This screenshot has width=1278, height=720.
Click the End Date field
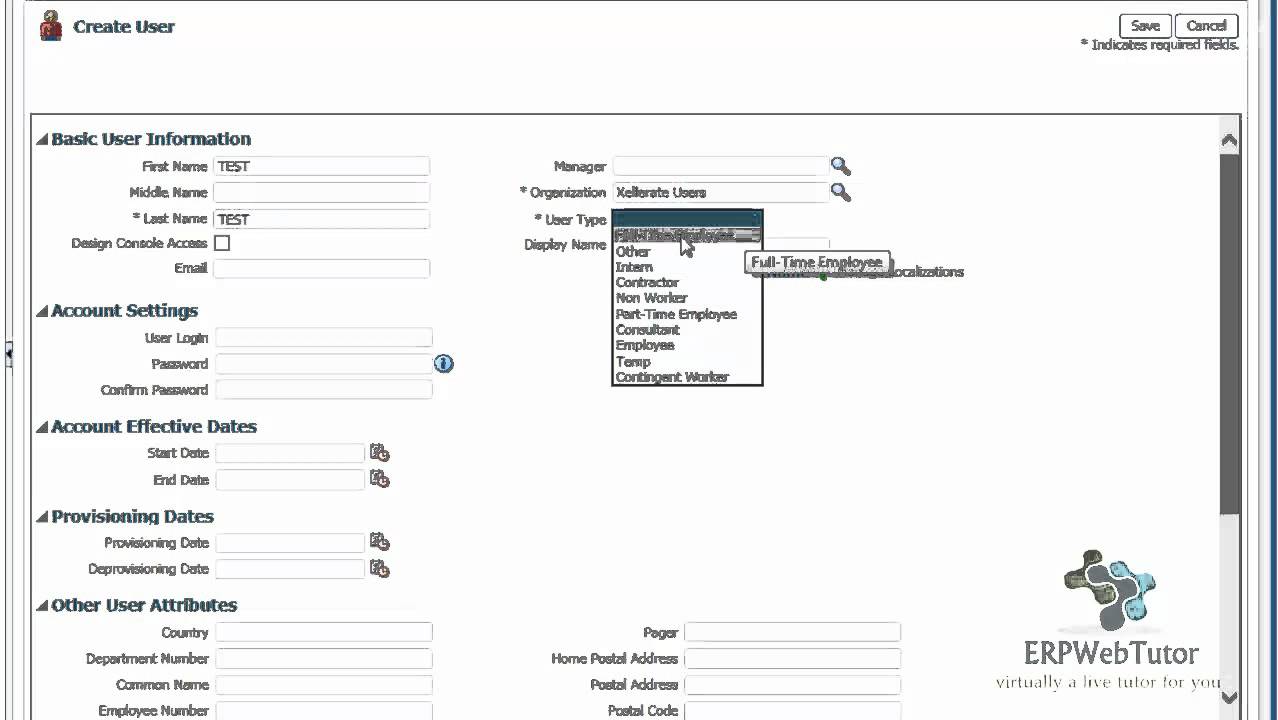tap(290, 480)
